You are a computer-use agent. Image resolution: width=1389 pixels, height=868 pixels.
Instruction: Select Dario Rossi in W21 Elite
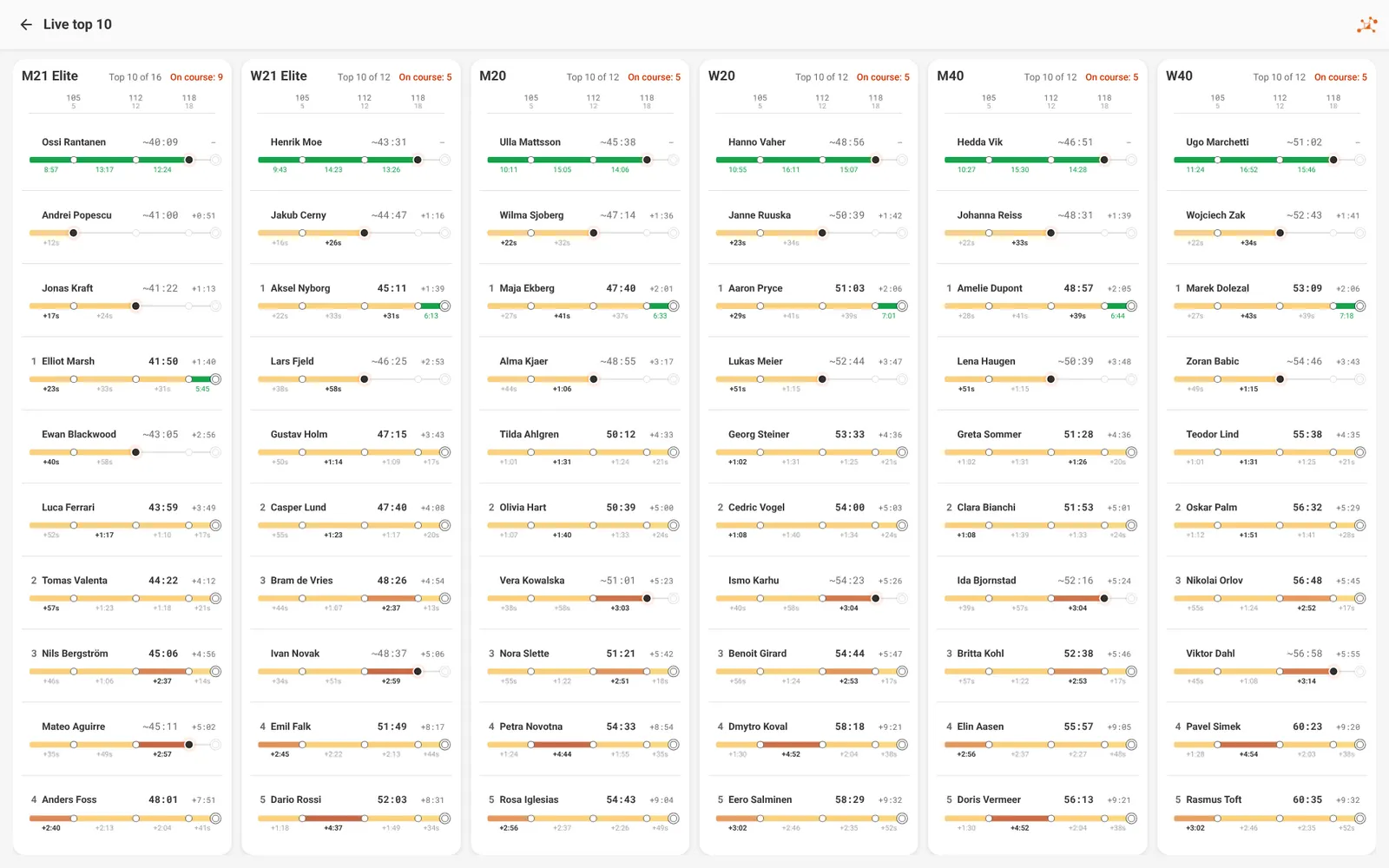click(296, 799)
